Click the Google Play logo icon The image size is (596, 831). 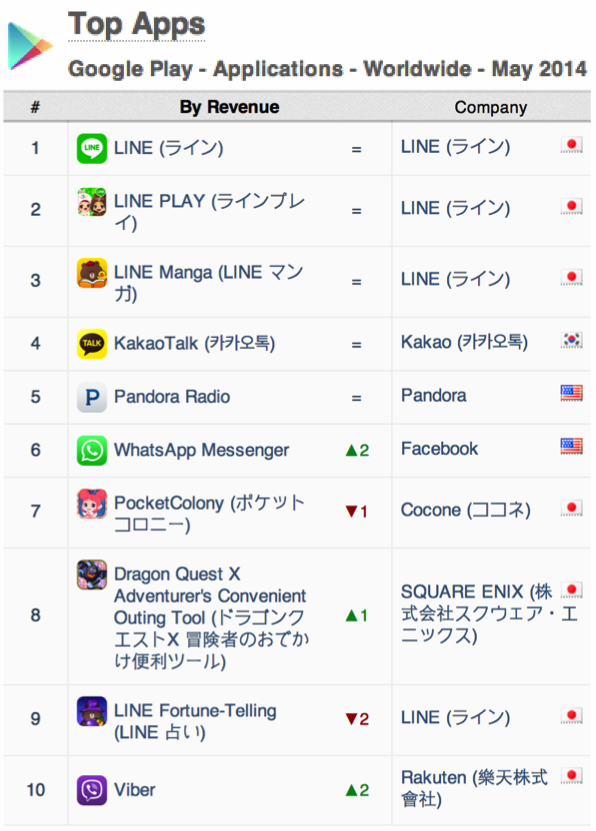pos(30,46)
